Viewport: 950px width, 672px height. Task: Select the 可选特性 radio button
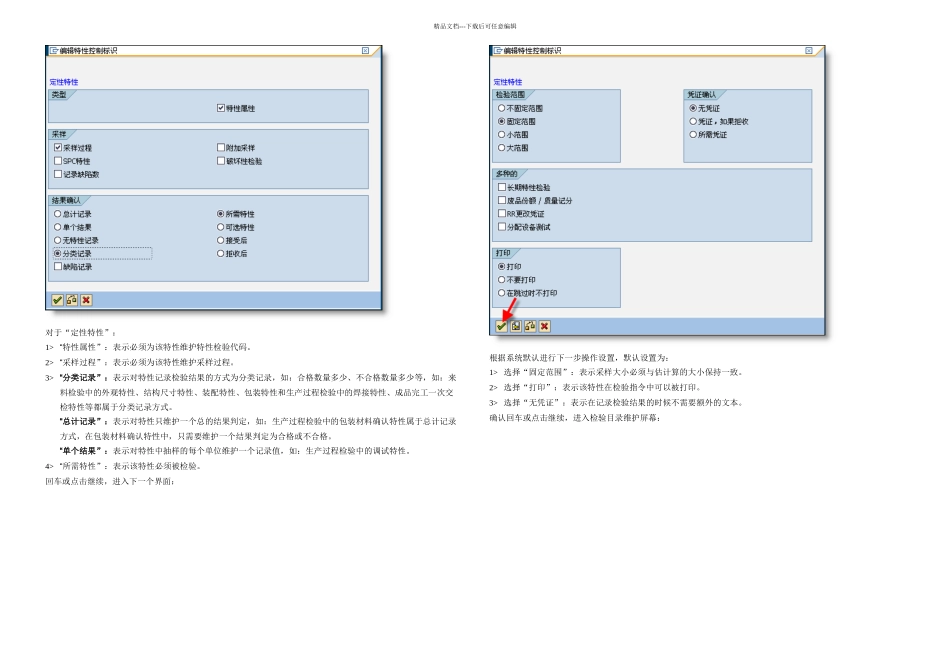pyautogui.click(x=221, y=227)
